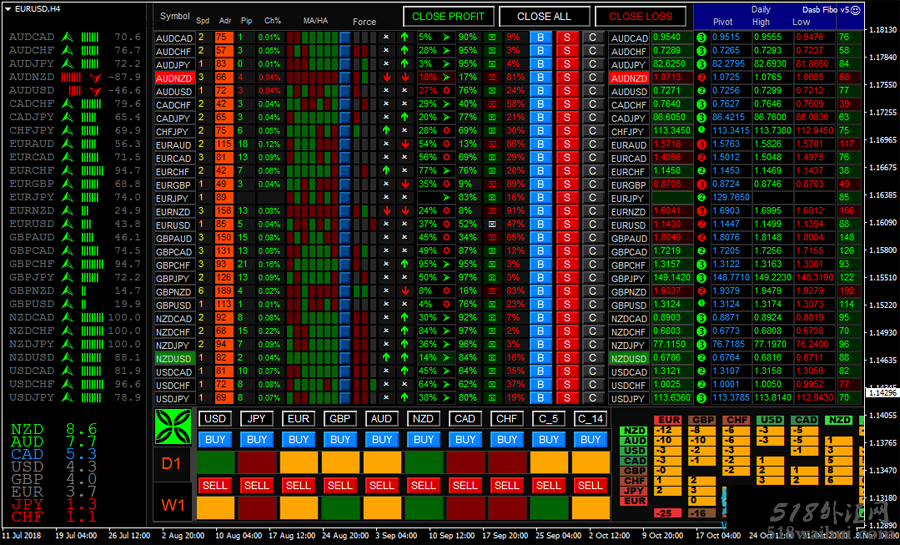Click the red down arrow beside AUDUSD in left list
The image size is (900, 545).
coord(95,91)
